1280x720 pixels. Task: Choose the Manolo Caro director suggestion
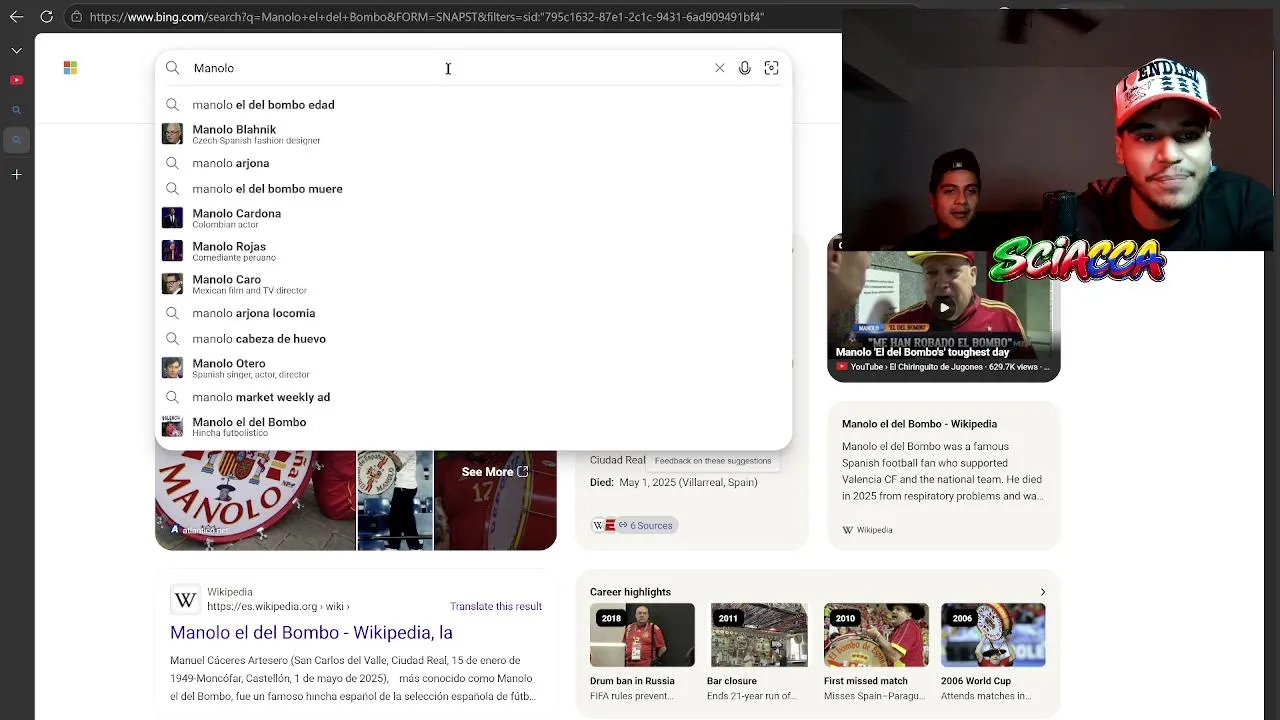pos(474,284)
